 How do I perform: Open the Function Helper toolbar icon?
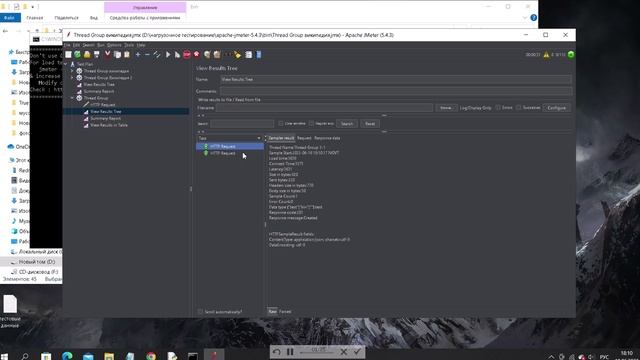tap(249, 55)
